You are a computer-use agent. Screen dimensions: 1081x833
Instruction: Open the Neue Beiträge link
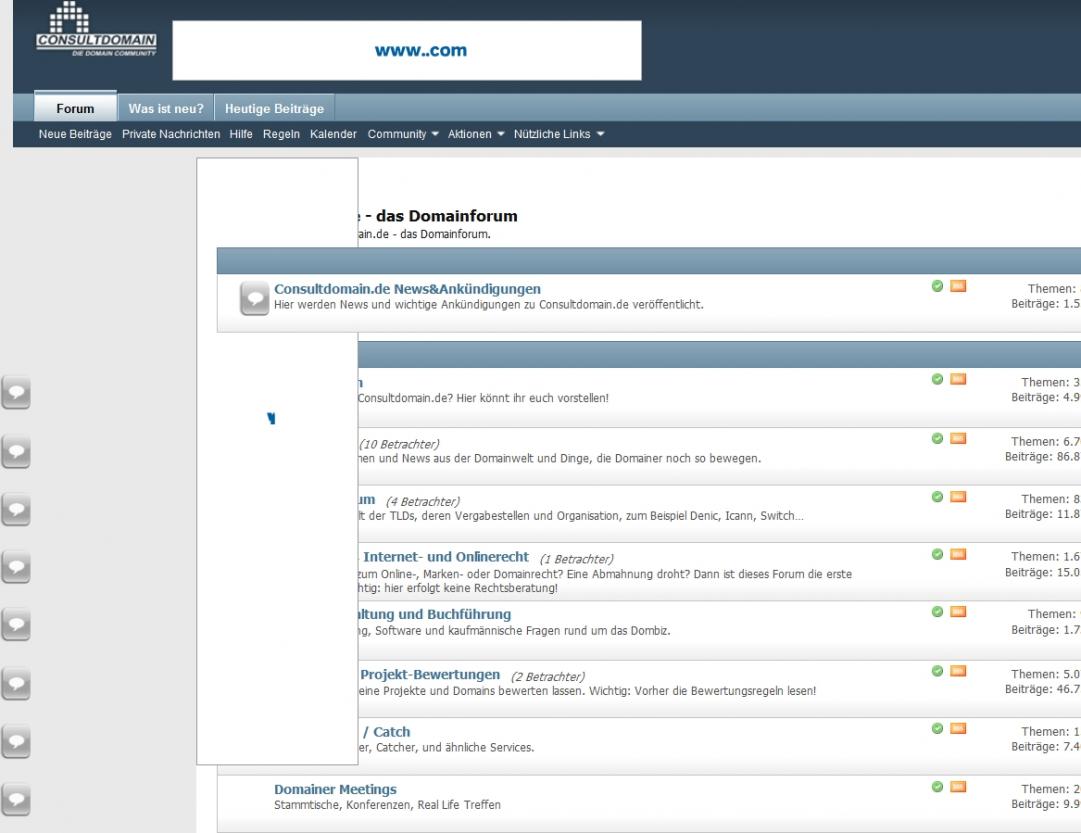(77, 134)
